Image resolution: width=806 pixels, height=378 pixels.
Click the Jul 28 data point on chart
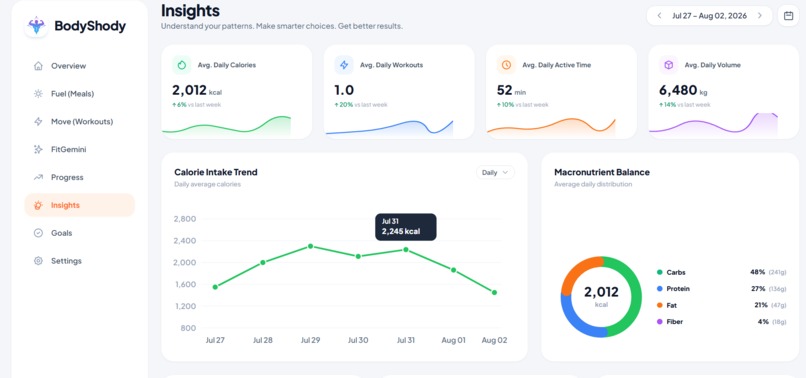pyautogui.click(x=263, y=262)
